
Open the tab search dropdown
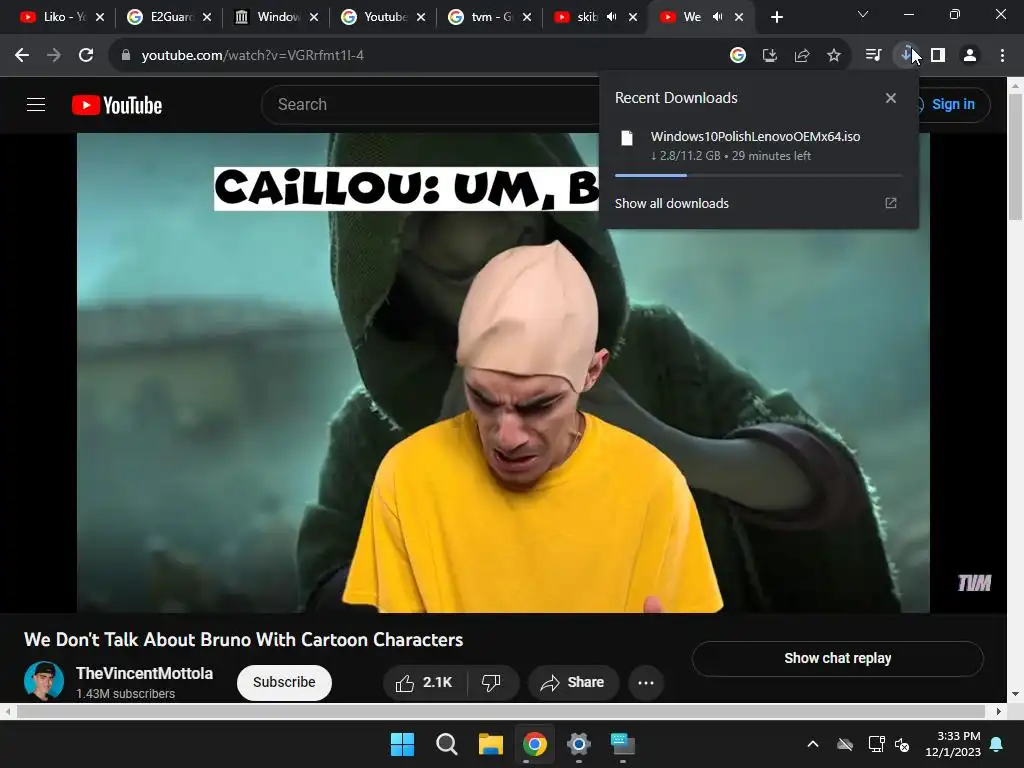[x=863, y=14]
